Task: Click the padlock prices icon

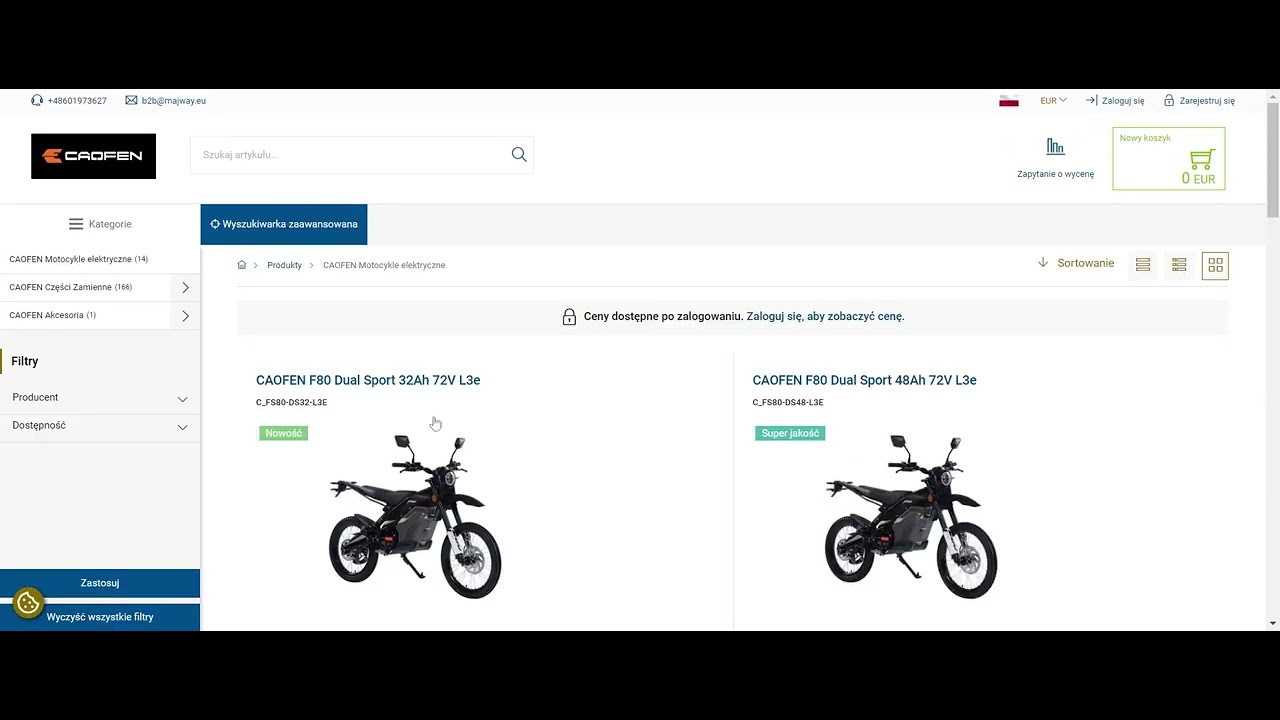Action: click(569, 316)
